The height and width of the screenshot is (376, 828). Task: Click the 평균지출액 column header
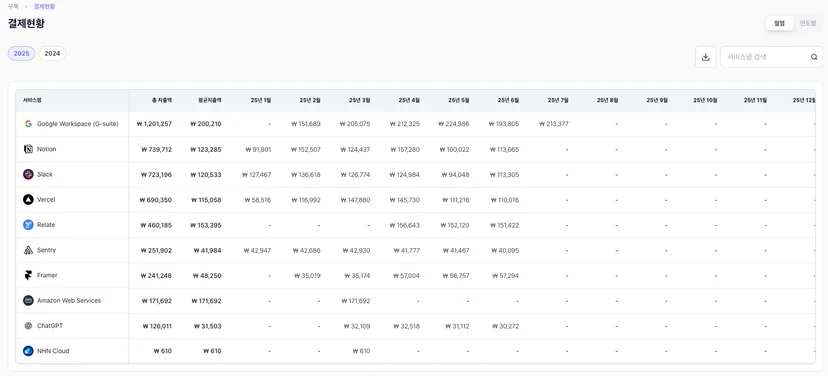click(210, 100)
